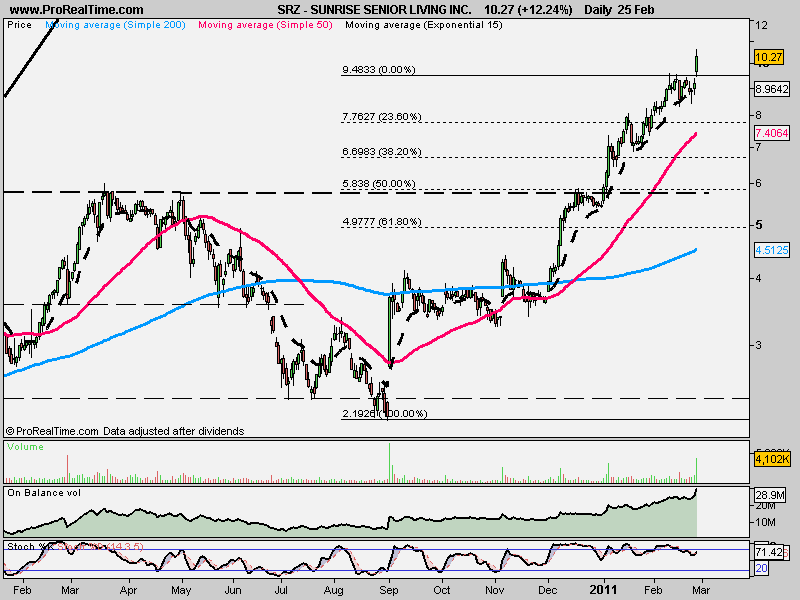The width and height of the screenshot is (800, 600).
Task: Select the Moving average (Exponential 15) legend
Action: pos(424,25)
